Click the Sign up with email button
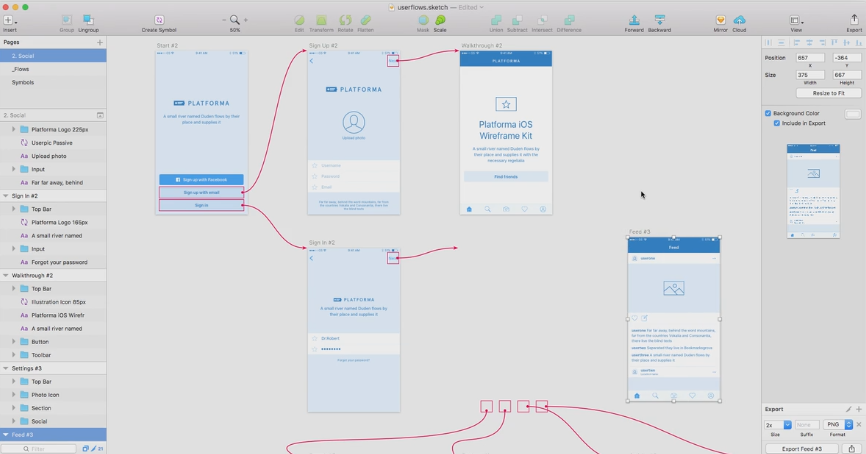866x454 pixels. [x=201, y=192]
